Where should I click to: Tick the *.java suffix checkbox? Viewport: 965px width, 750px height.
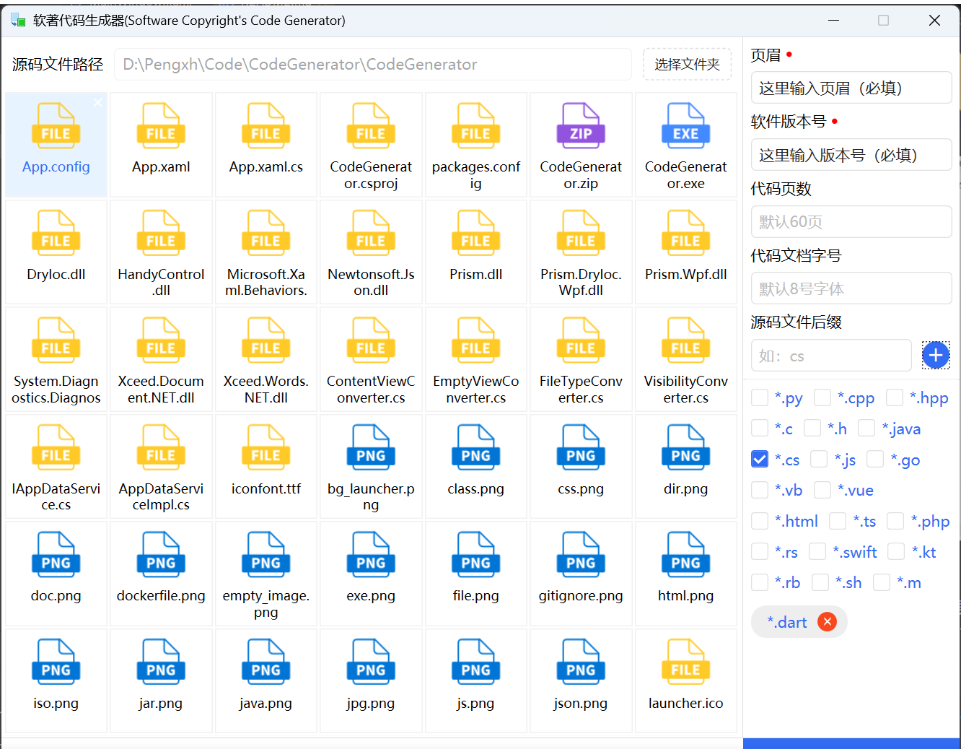coord(867,429)
